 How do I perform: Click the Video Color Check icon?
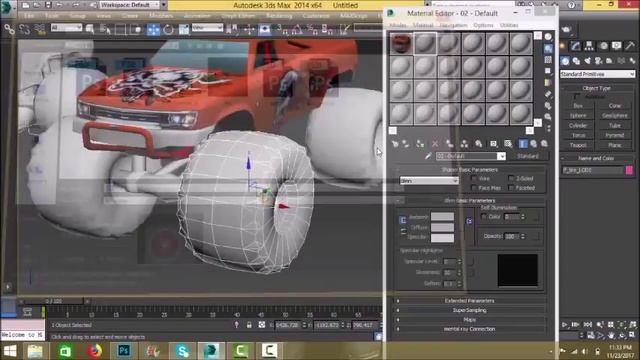pyautogui.click(x=548, y=83)
